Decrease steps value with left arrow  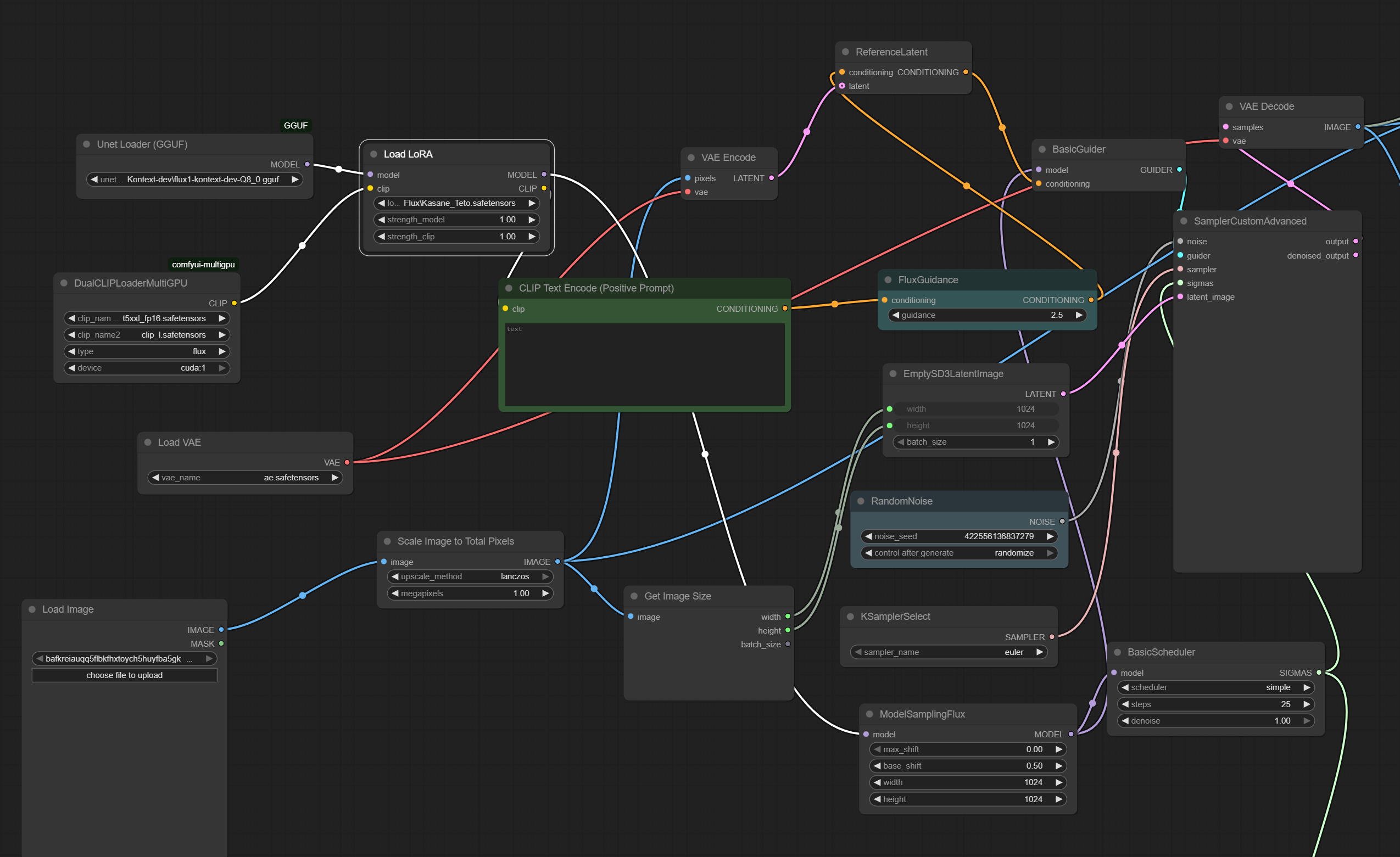pos(1125,704)
